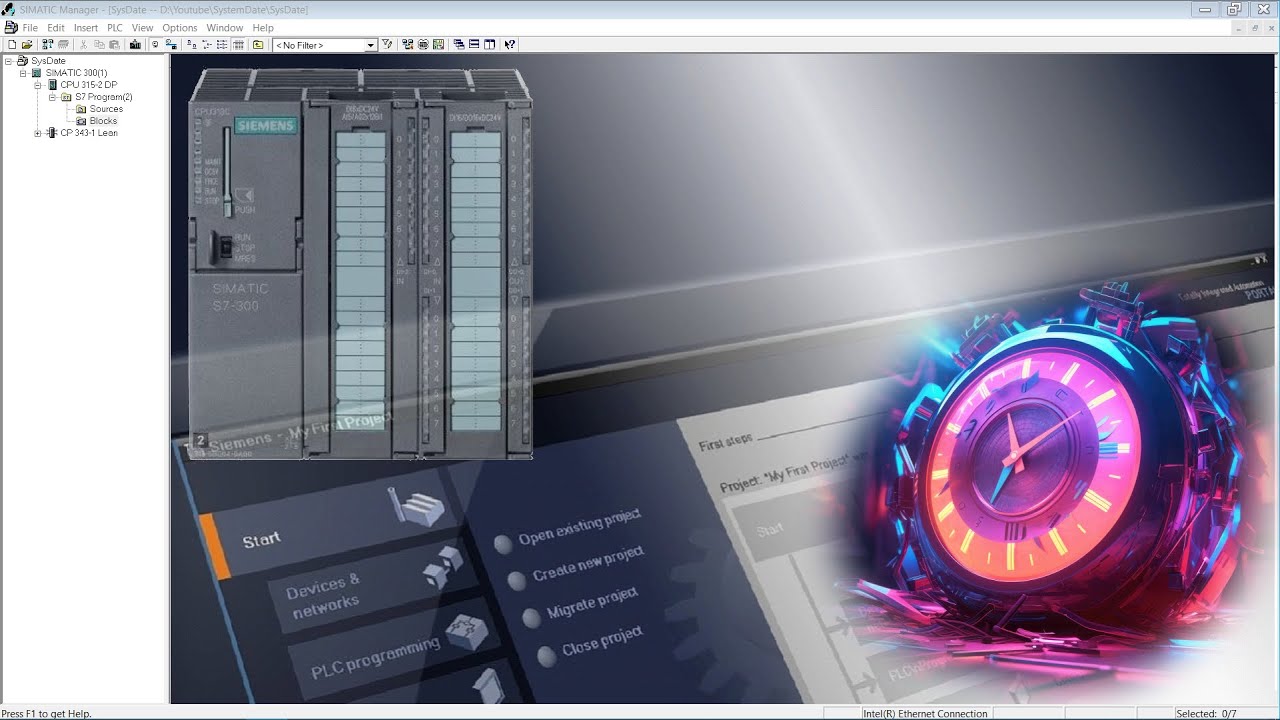Click the document icon beside the File menu
Viewport: 1280px width, 720px height.
click(11, 28)
